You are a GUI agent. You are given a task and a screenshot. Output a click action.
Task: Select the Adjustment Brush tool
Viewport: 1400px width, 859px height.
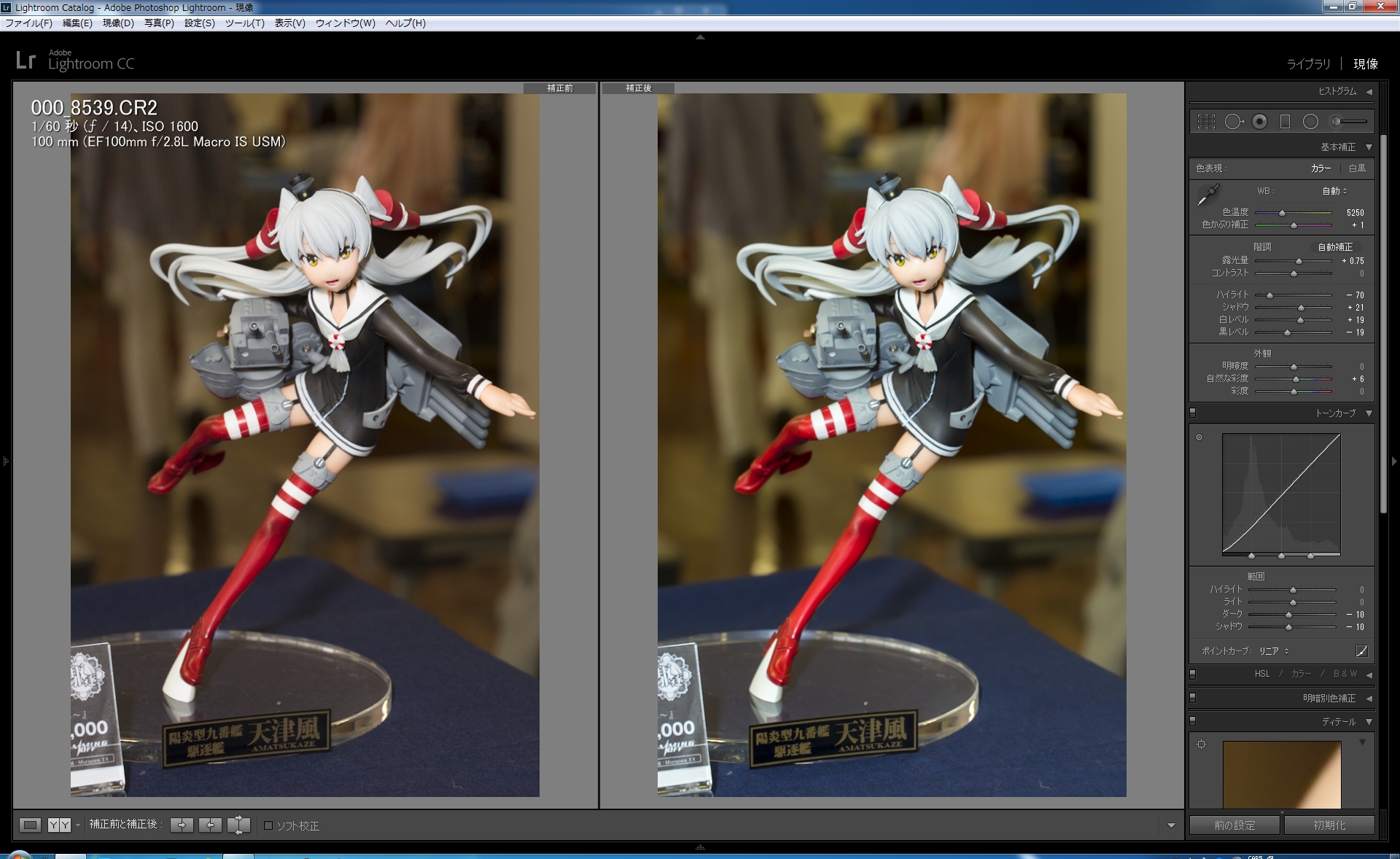pos(1349,122)
